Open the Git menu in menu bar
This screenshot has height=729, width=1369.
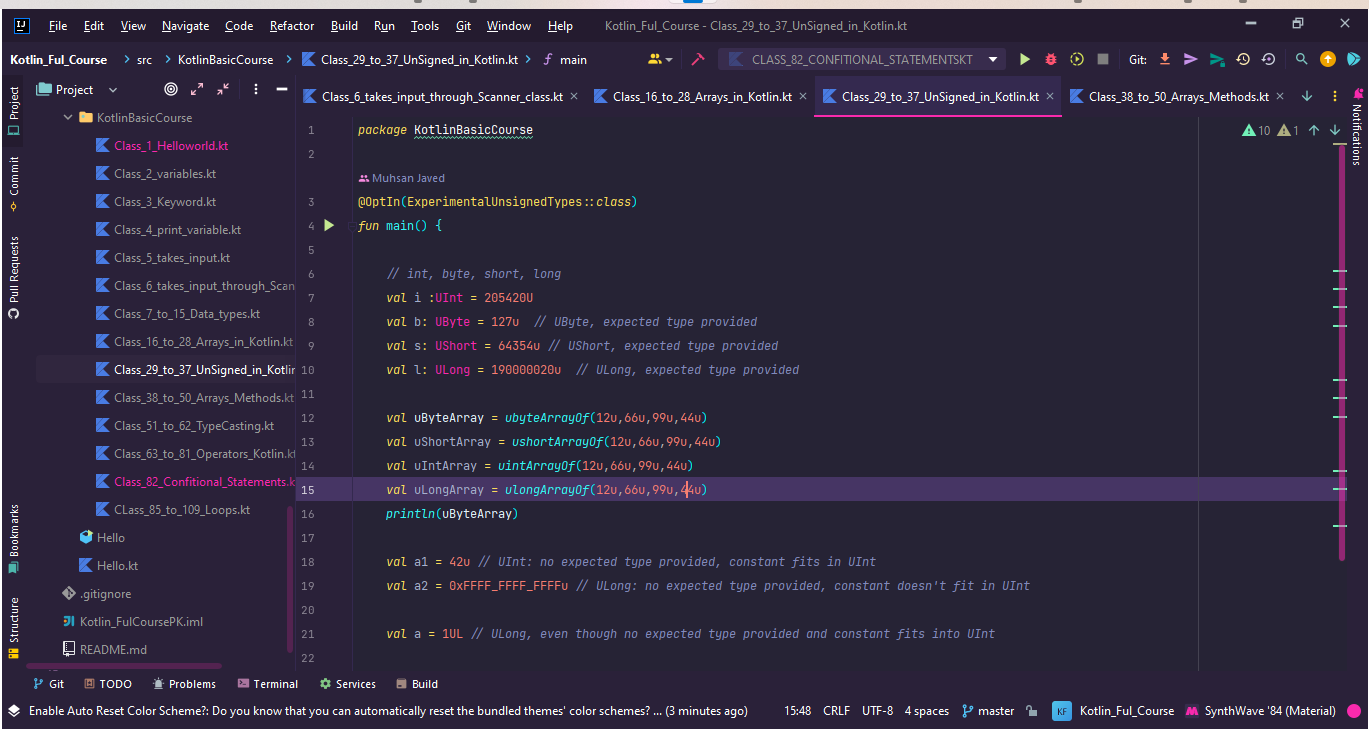463,26
